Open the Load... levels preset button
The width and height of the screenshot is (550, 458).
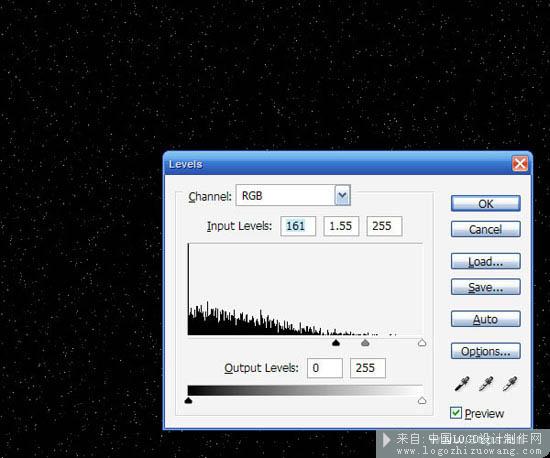click(x=485, y=262)
